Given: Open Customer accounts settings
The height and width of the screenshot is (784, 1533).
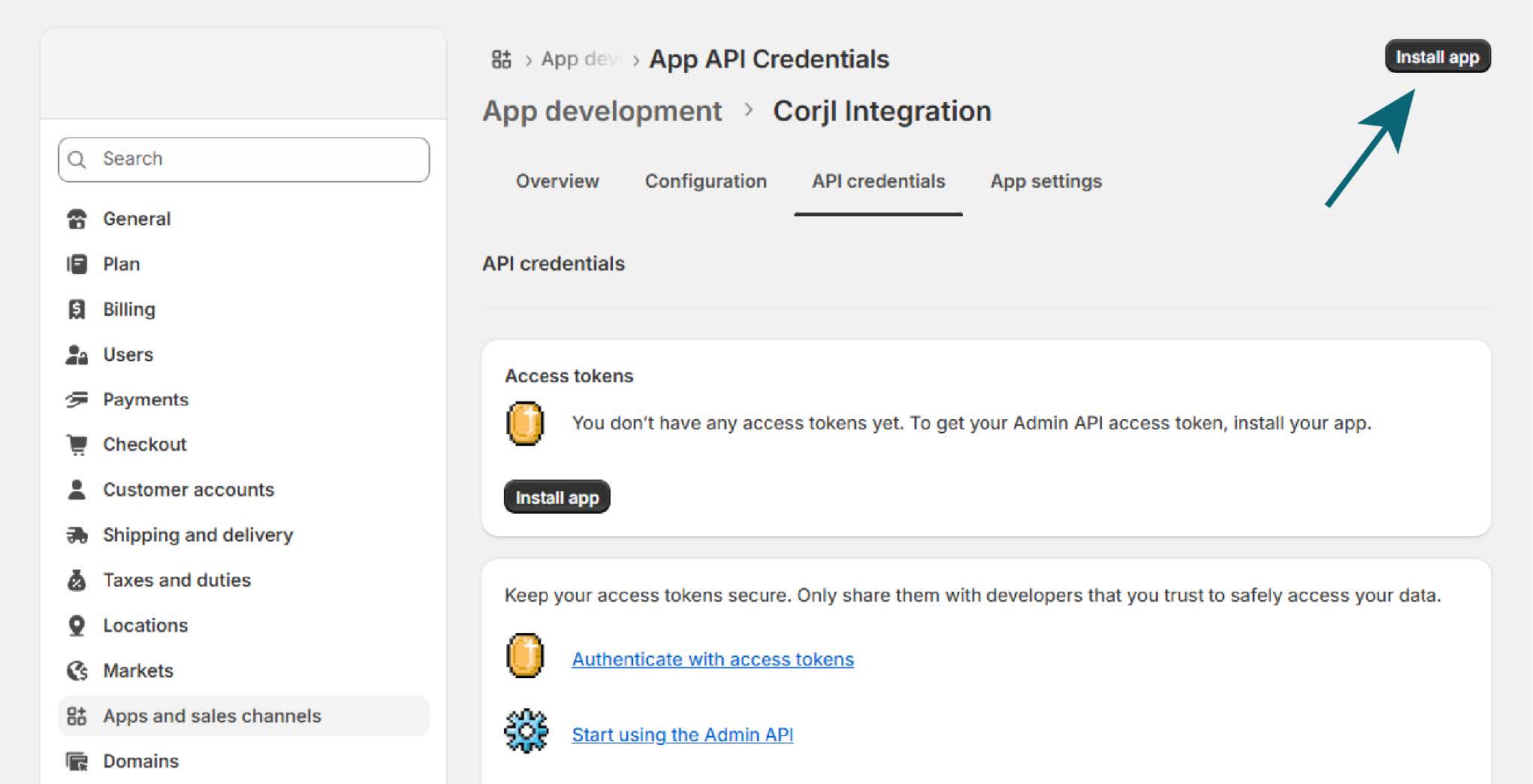Looking at the screenshot, I should point(243,490).
